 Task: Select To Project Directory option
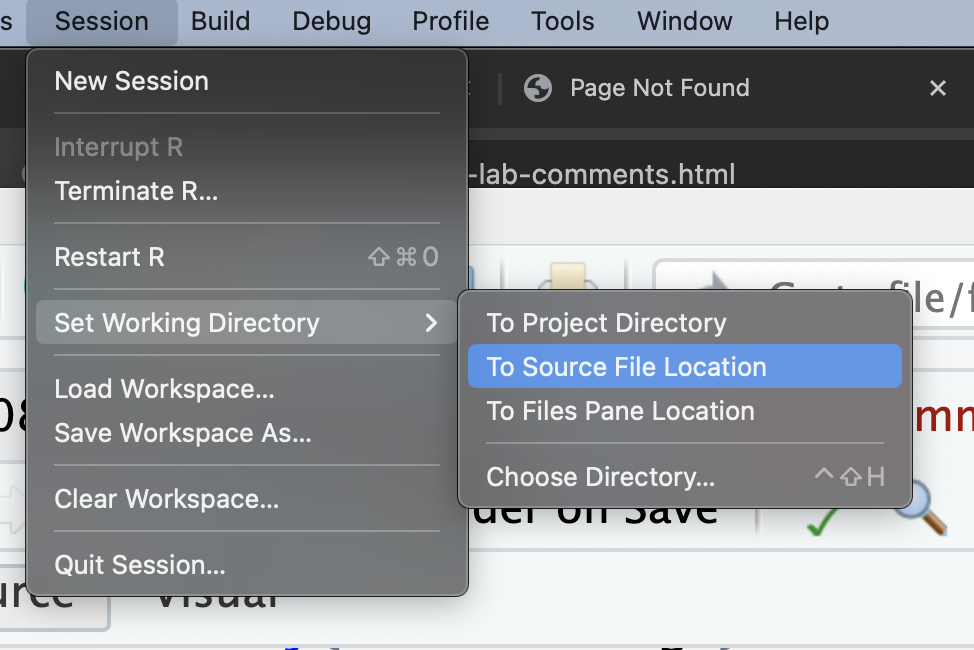pos(606,323)
